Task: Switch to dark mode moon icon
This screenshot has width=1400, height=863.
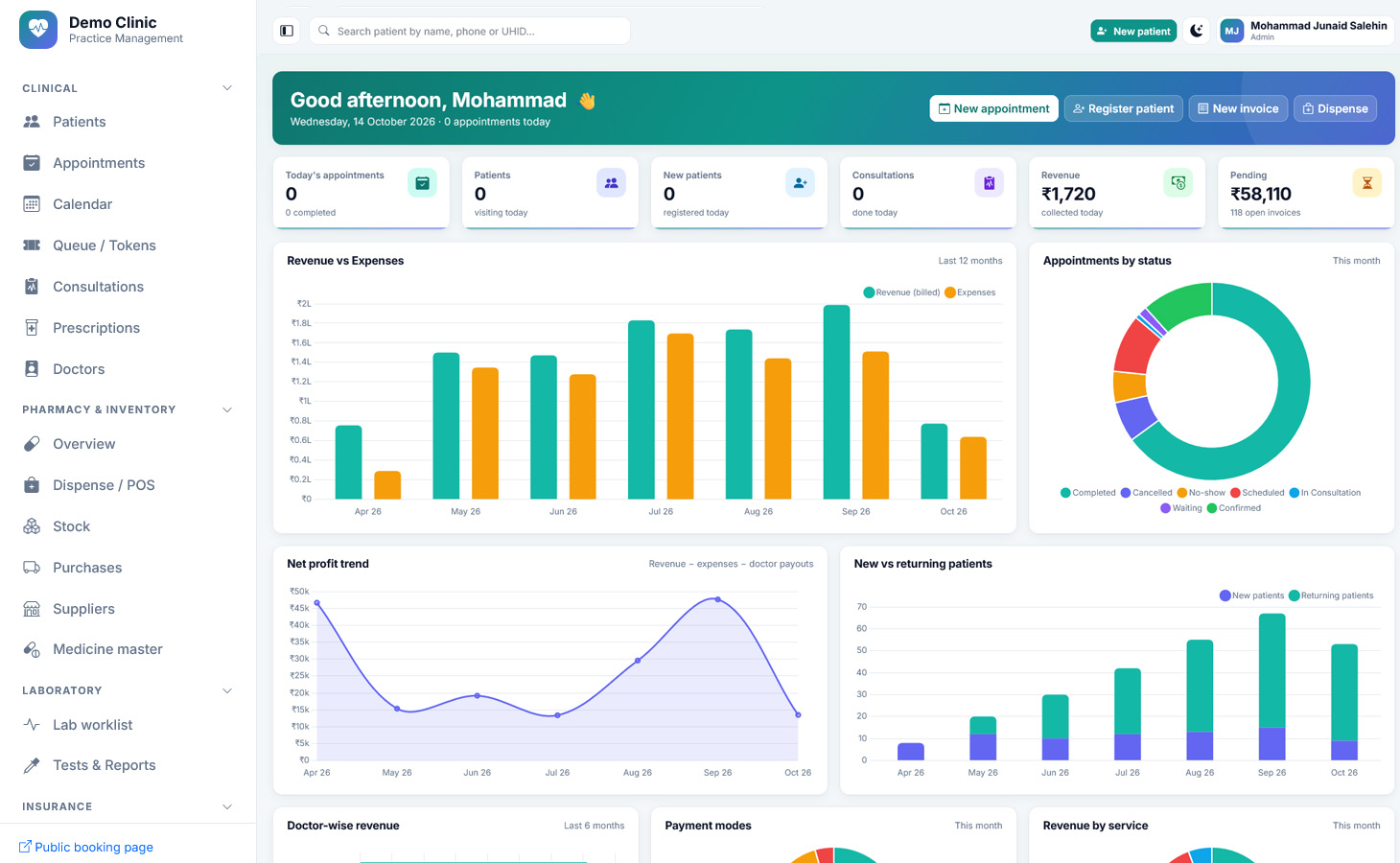Action: (1197, 31)
